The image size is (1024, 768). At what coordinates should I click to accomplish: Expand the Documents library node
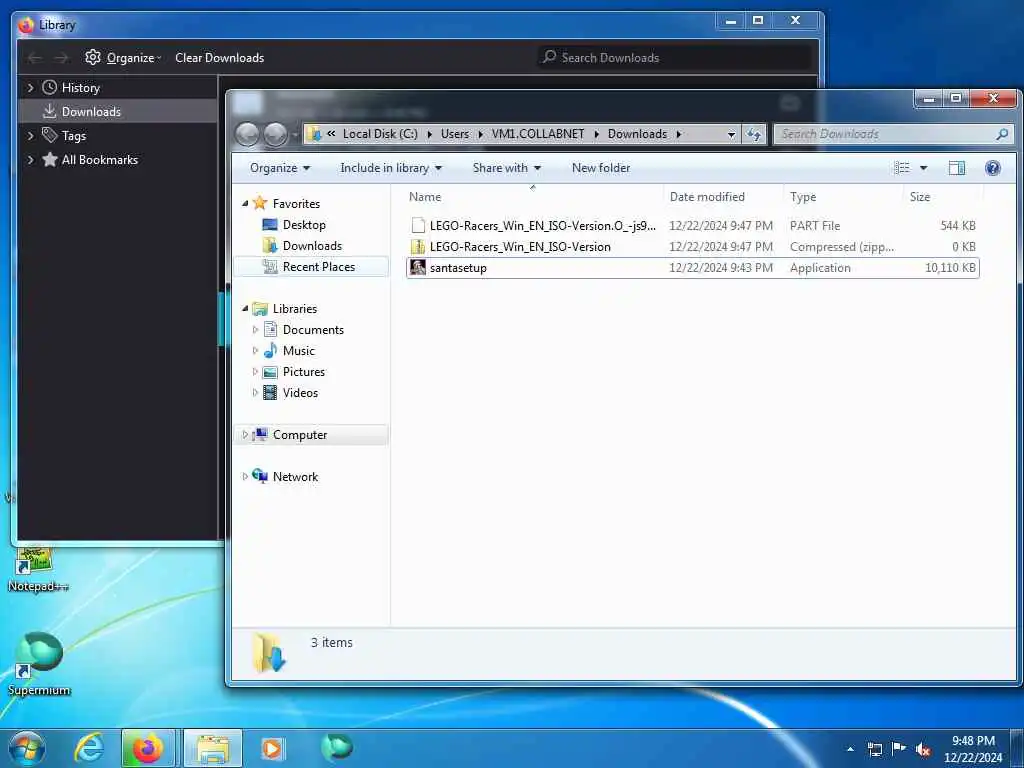(255, 330)
